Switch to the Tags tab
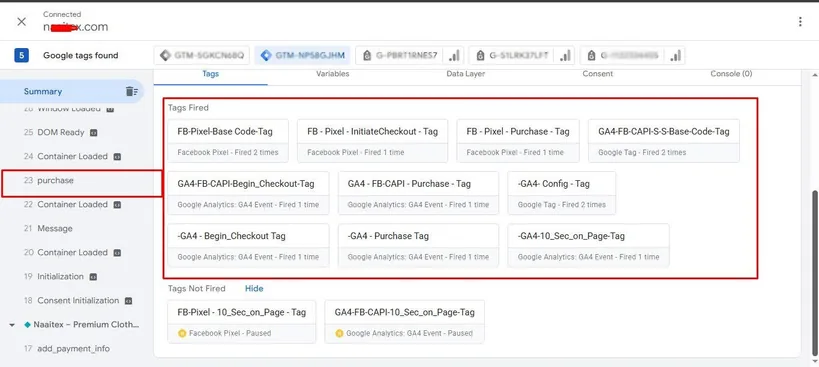Image resolution: width=819 pixels, height=367 pixels. (210, 74)
